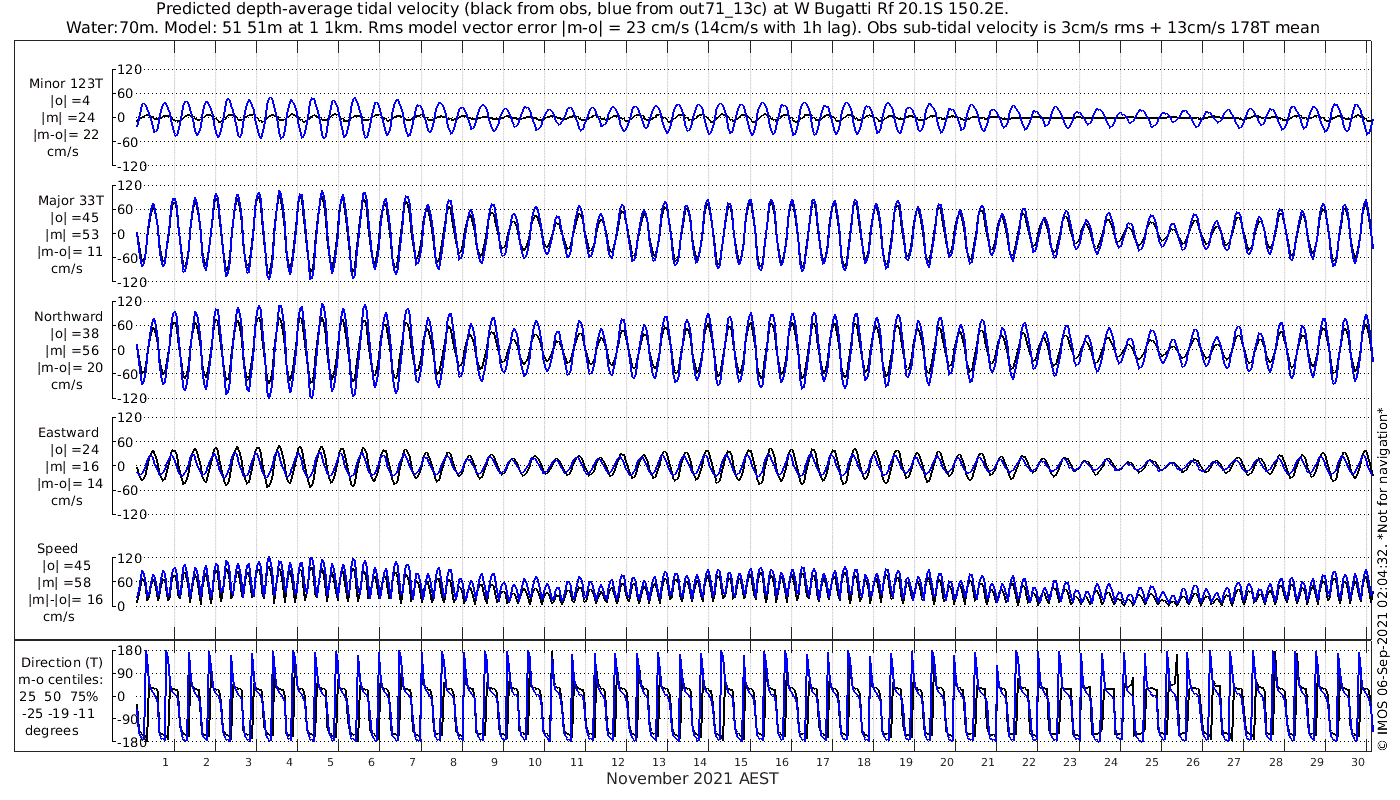Click the day 22 tick on the date axis
The height and width of the screenshot is (800, 1400).
pos(1029,762)
